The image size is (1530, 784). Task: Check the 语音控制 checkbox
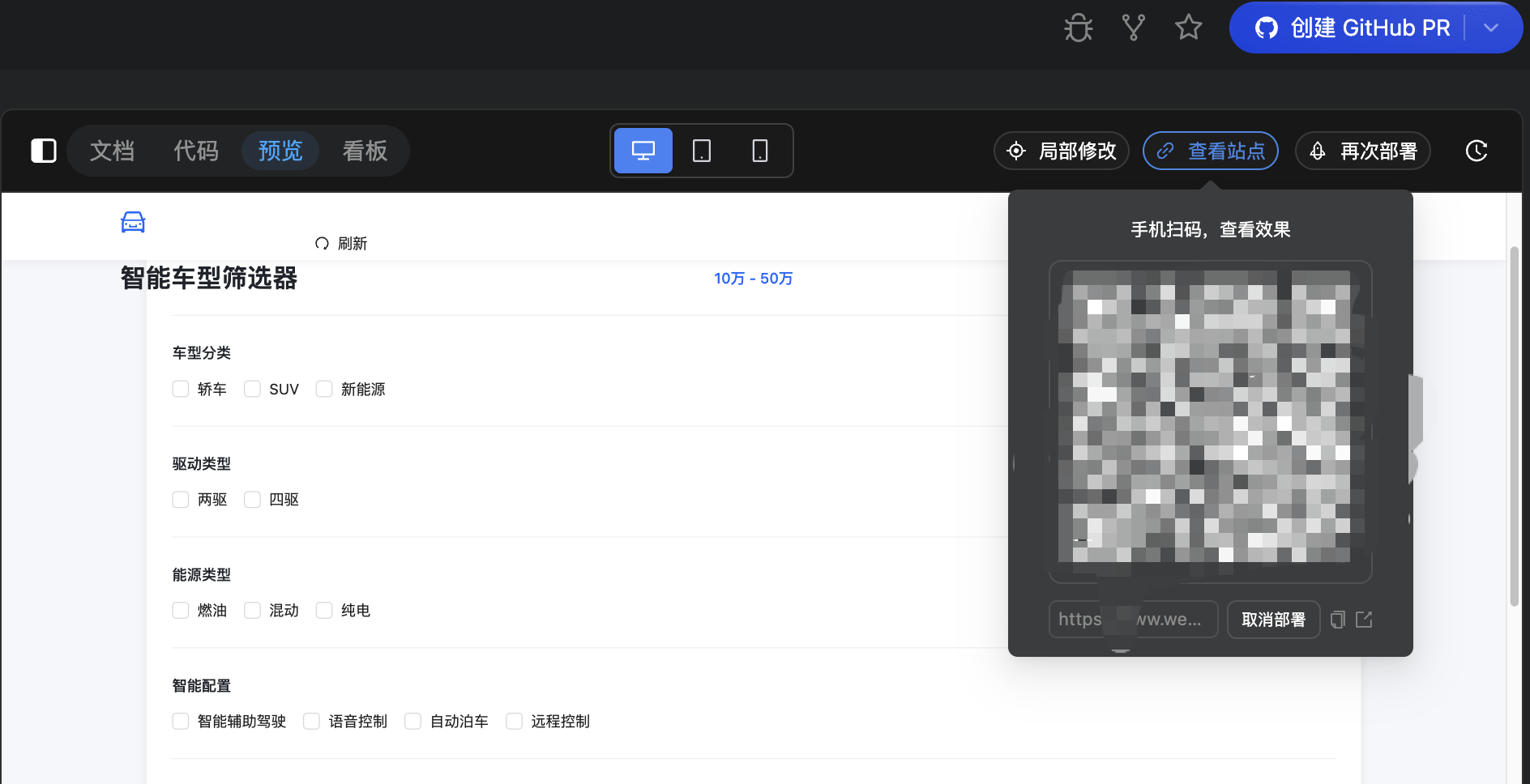(x=311, y=721)
